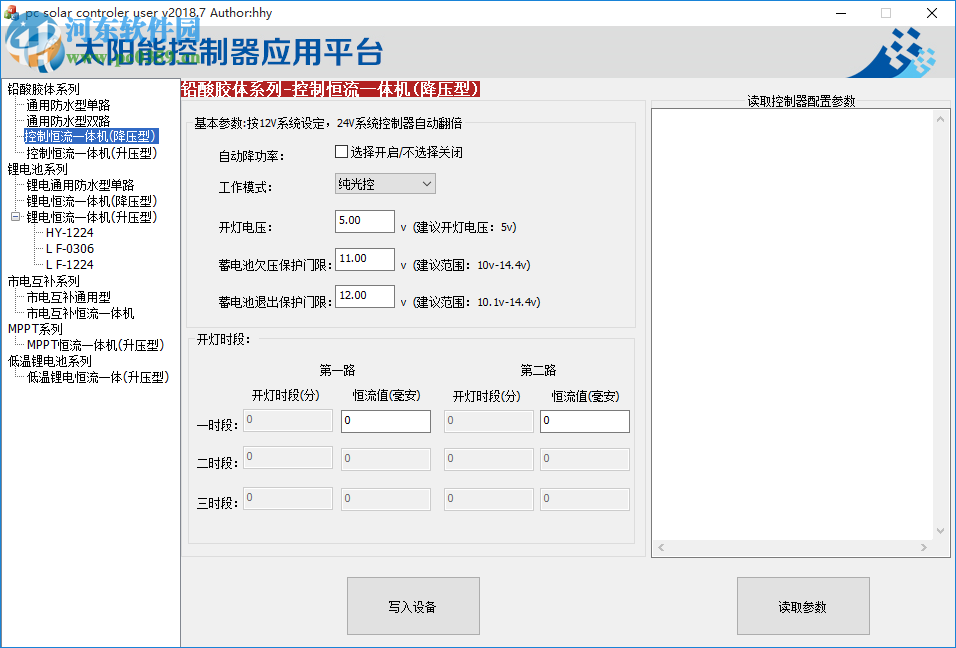Click 第二路 恒流值 field for 二时段
The image size is (956, 648).
(585, 459)
